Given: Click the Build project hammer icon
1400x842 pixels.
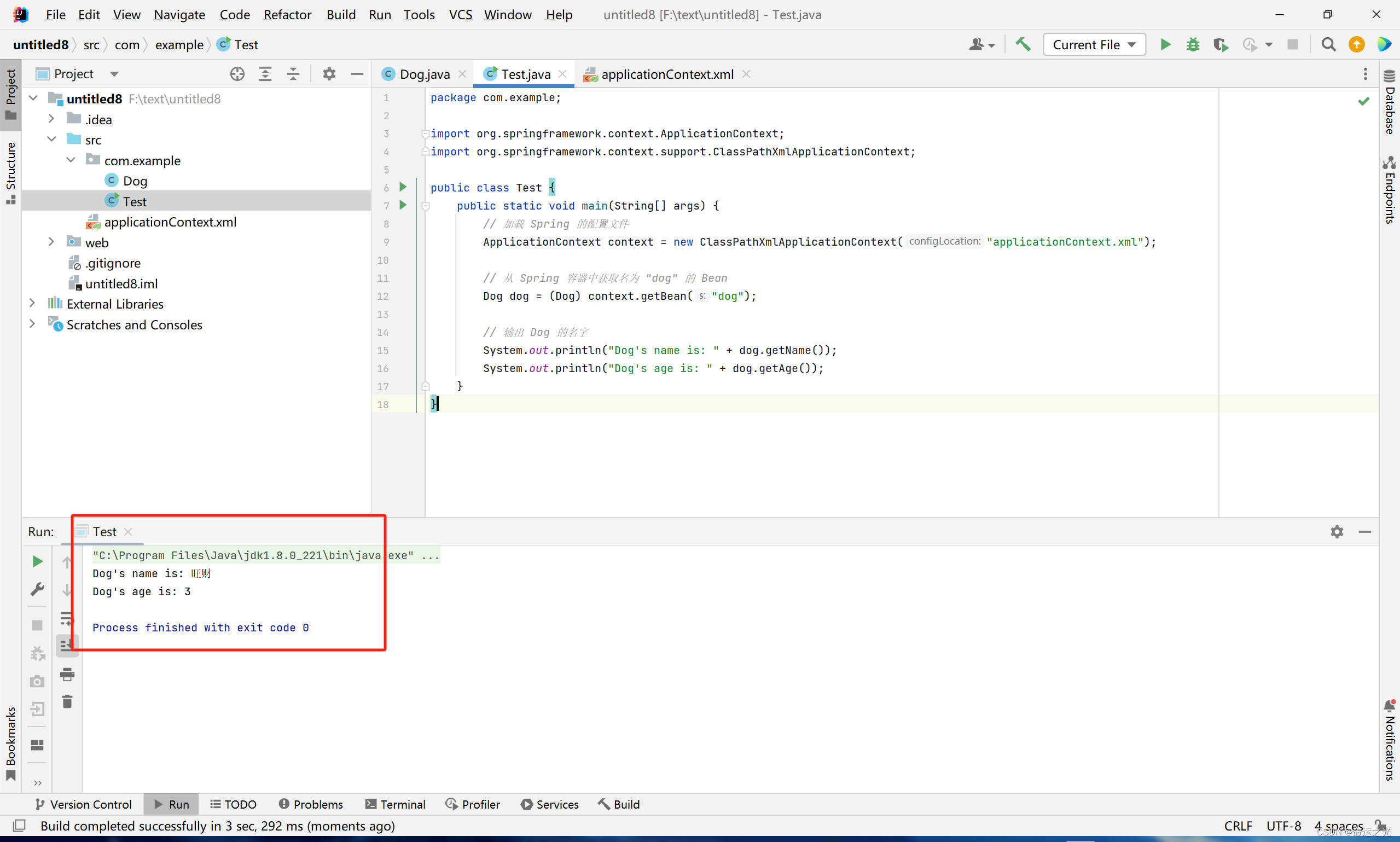Looking at the screenshot, I should (x=1023, y=44).
